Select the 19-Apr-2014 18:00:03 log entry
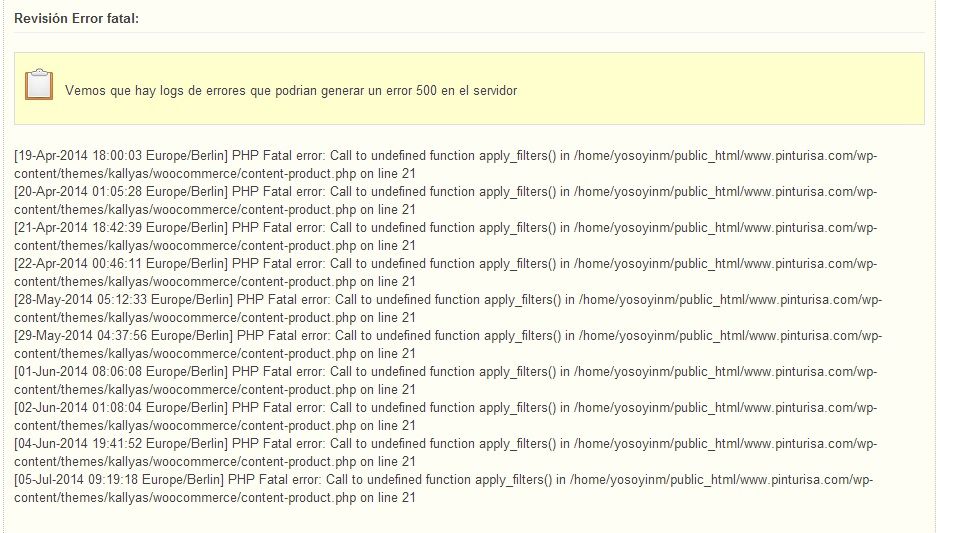Screen dimensions: 960x533 [x=446, y=165]
